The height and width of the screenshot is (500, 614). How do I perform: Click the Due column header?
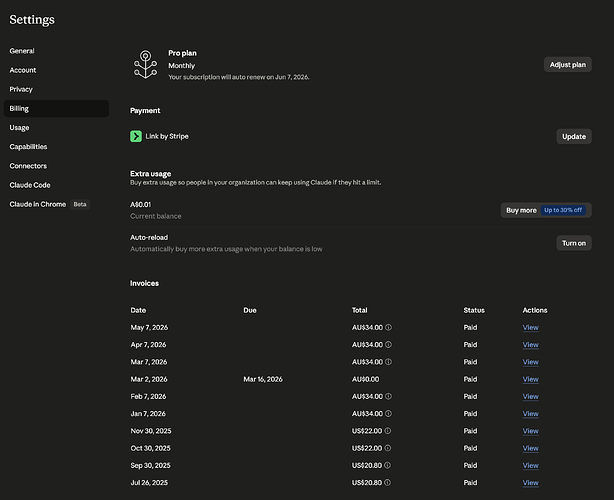pyautogui.click(x=250, y=310)
